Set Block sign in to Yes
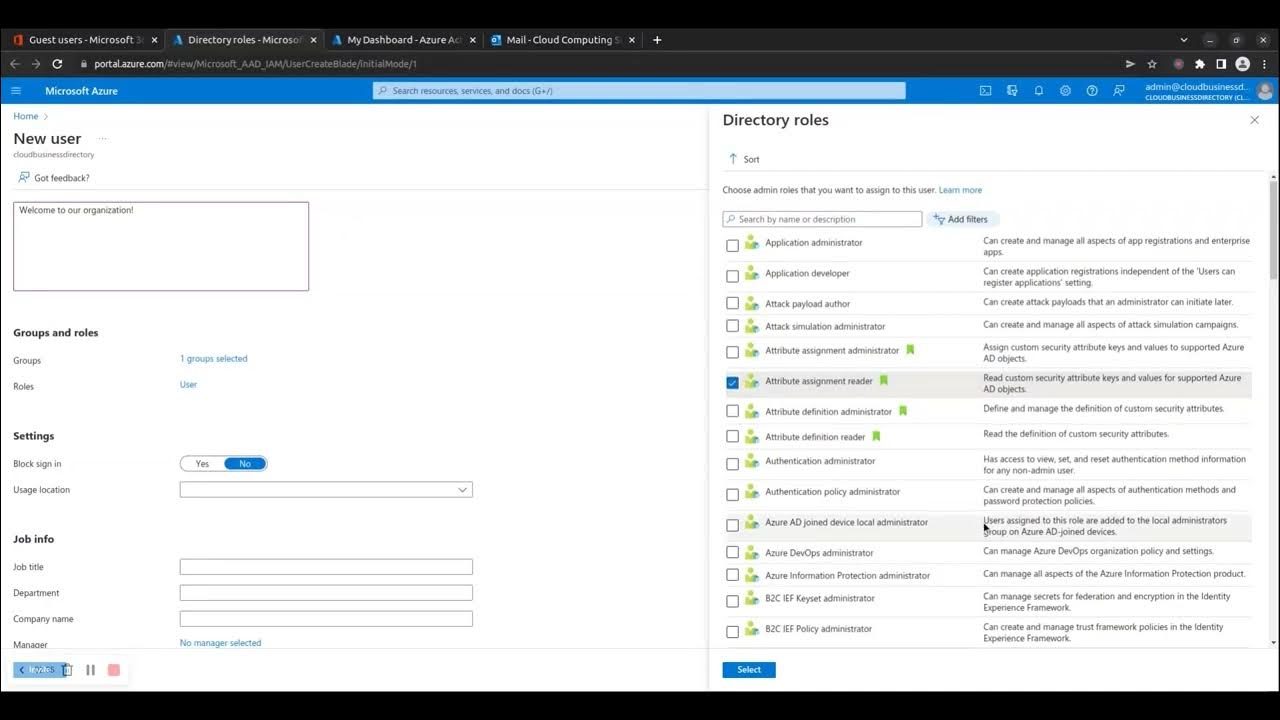This screenshot has height=720, width=1280. tap(202, 464)
